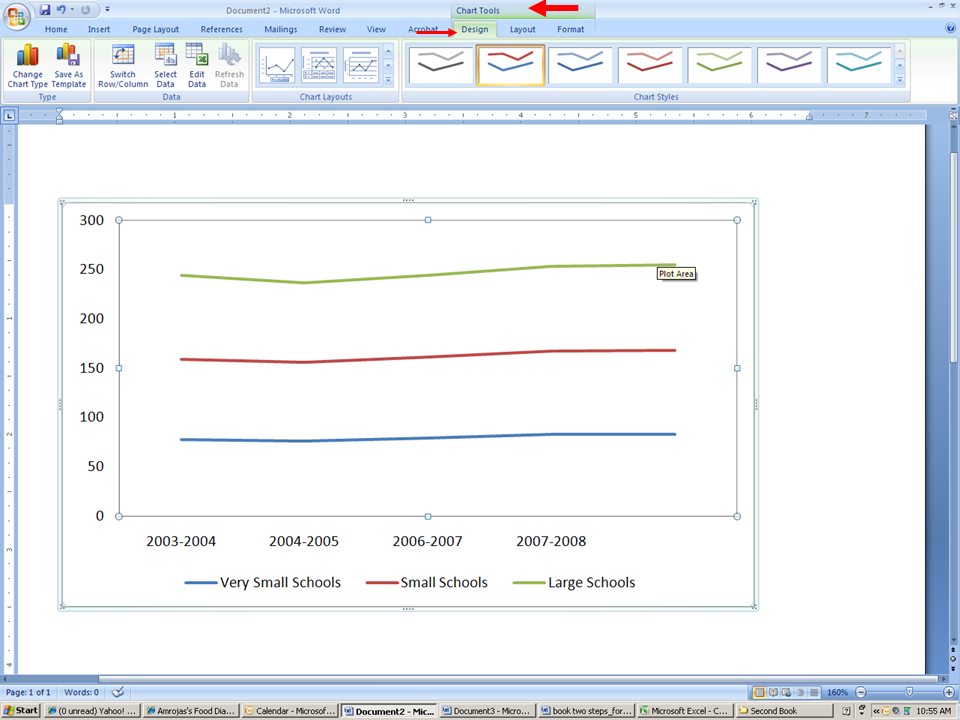Click Zoom Out minus button
The width and height of the screenshot is (960, 720).
tap(861, 692)
